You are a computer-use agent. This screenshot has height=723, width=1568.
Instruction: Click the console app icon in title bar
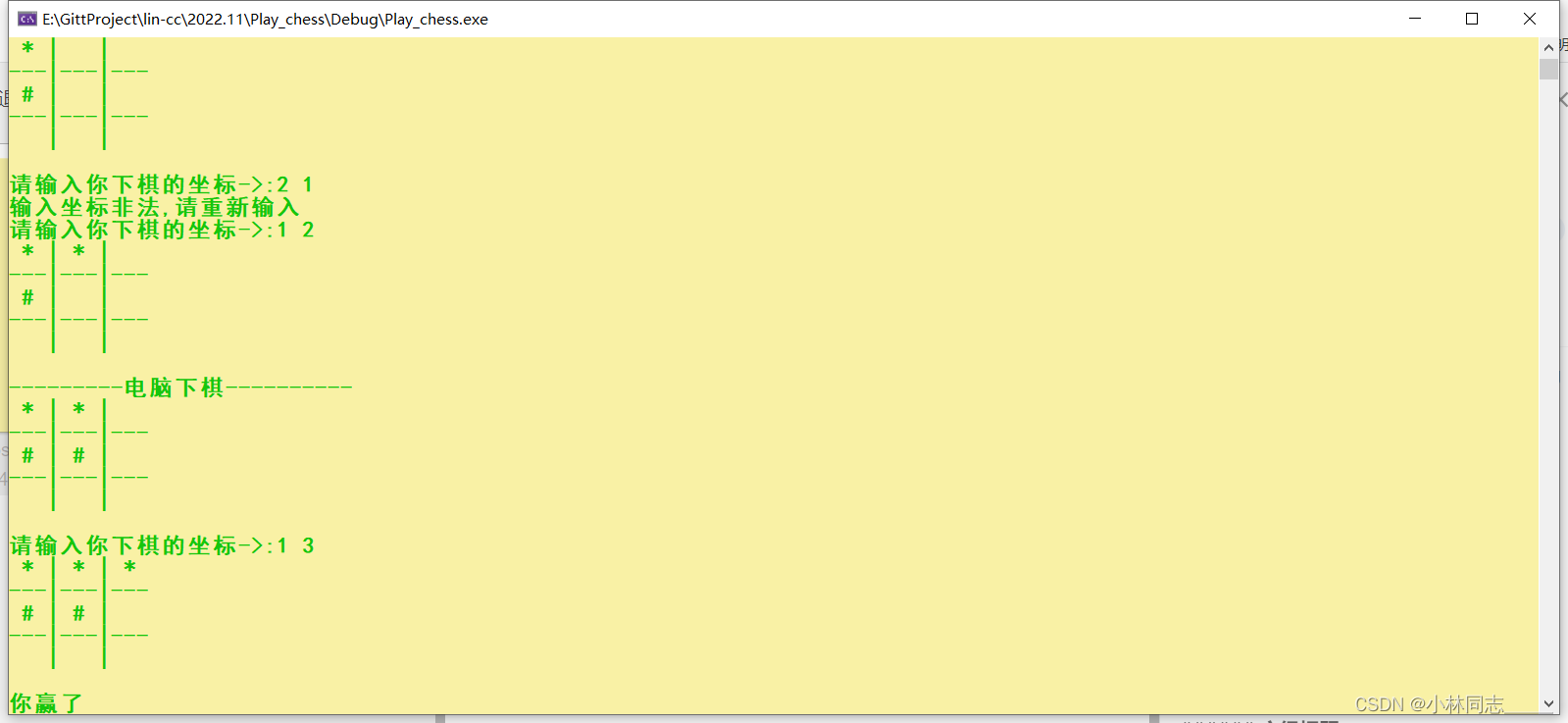tap(27, 19)
